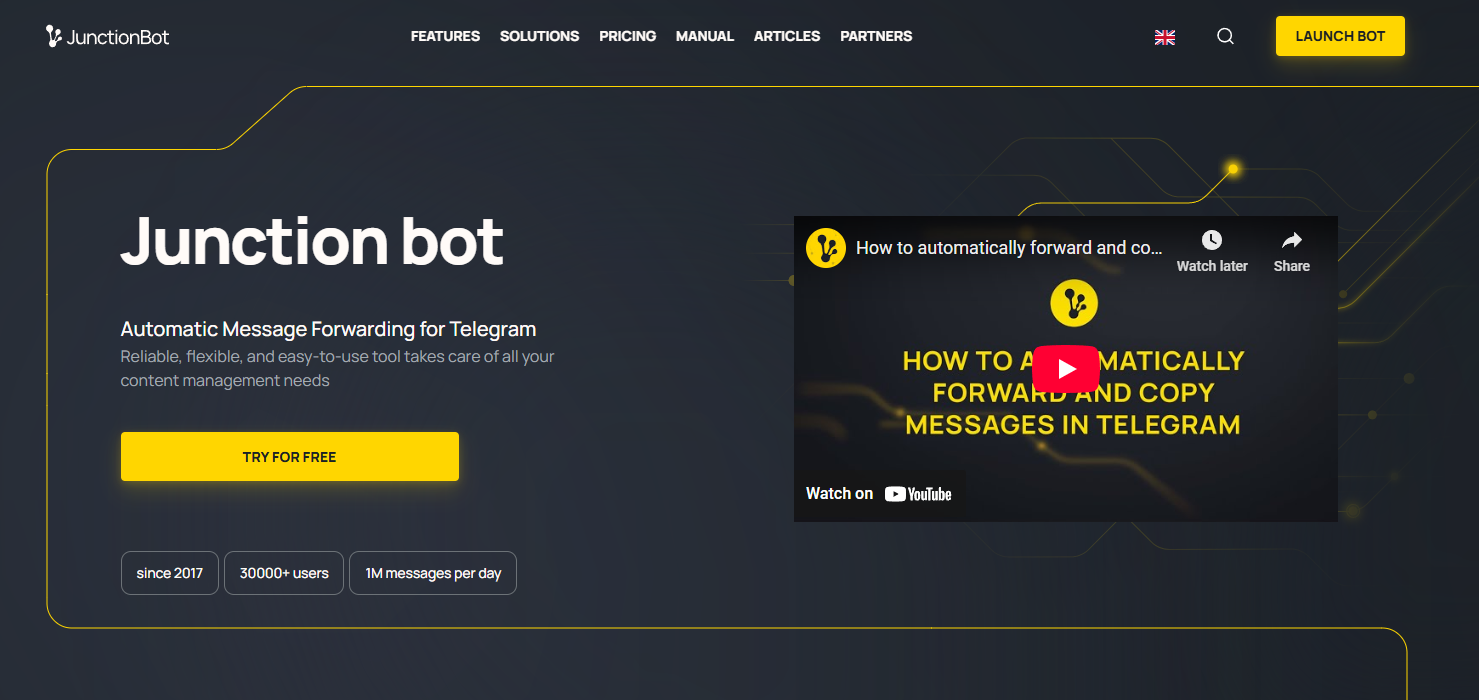Open the Articles menu item
Viewport: 1479px width, 700px height.
pyautogui.click(x=787, y=36)
